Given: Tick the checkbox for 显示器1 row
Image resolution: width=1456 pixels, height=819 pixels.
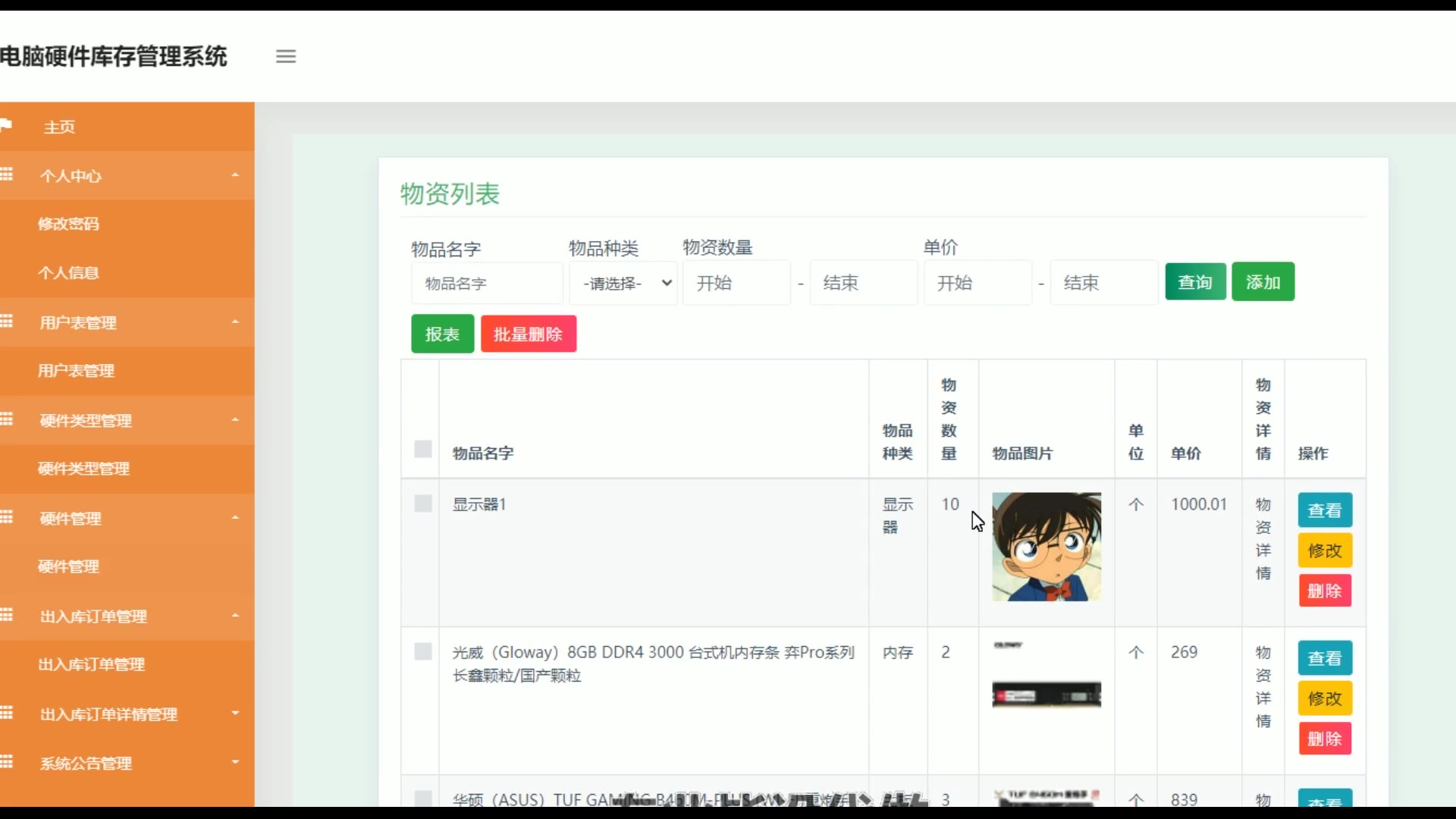Looking at the screenshot, I should point(423,504).
